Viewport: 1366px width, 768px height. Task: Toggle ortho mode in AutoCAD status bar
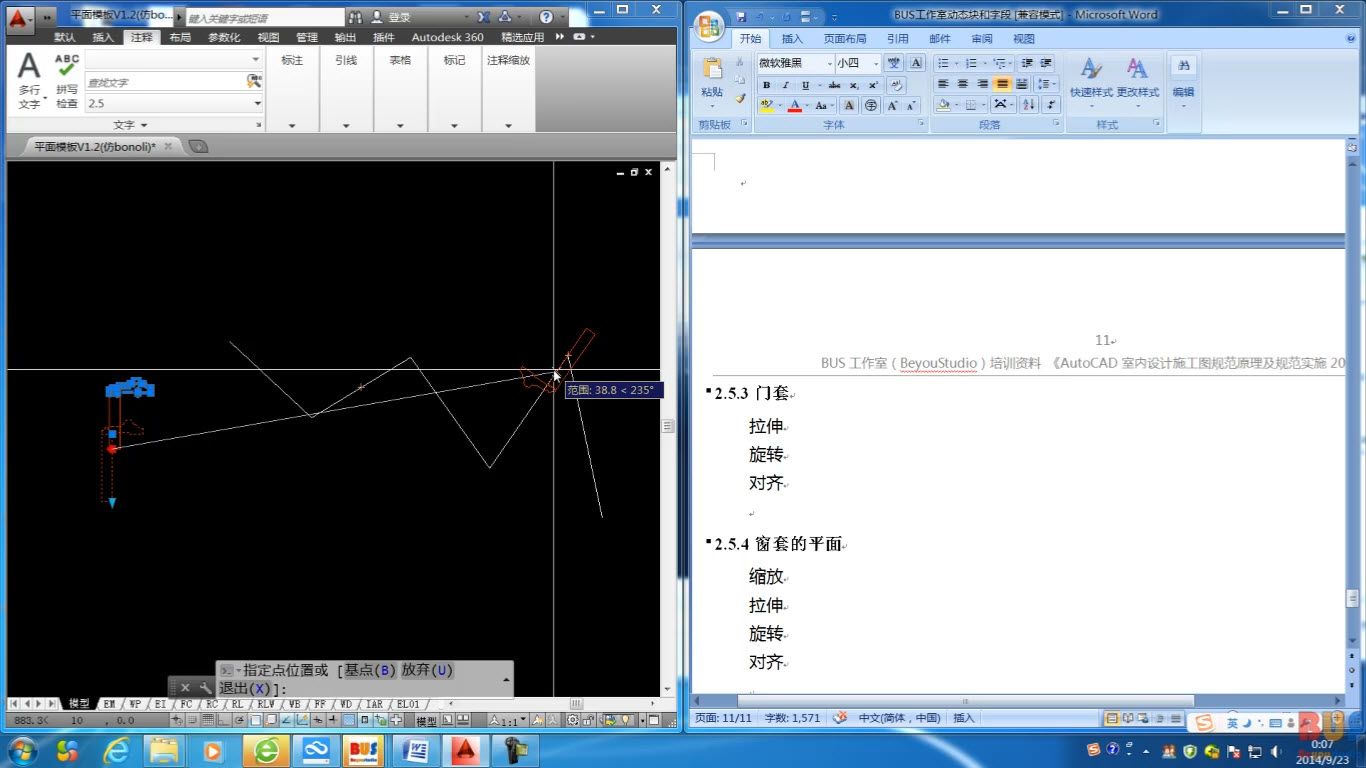point(221,720)
